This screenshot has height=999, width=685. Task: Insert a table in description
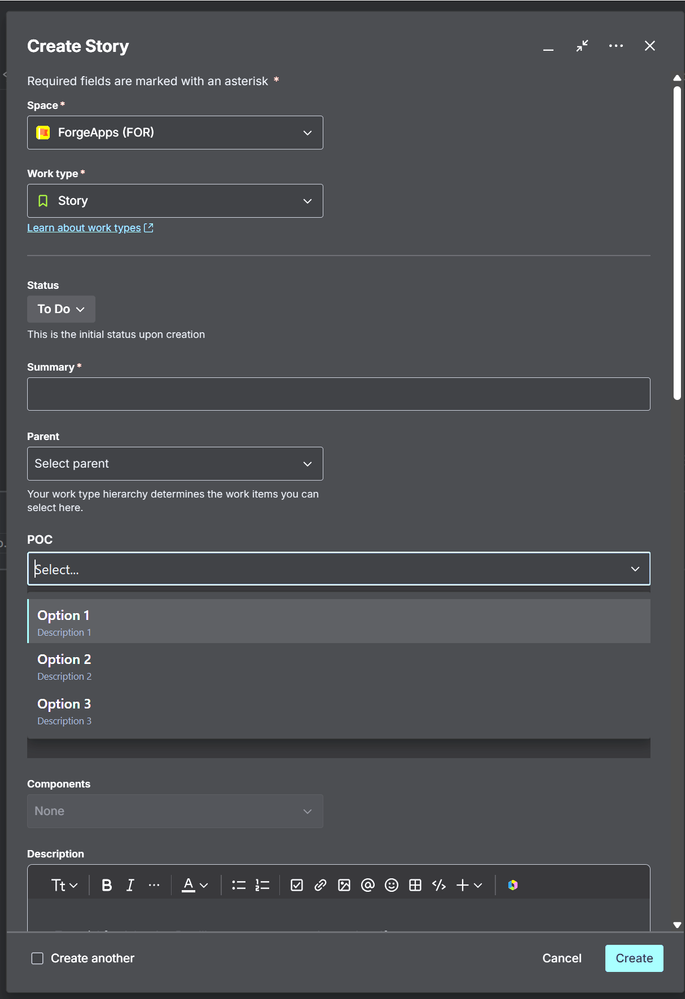[415, 885]
